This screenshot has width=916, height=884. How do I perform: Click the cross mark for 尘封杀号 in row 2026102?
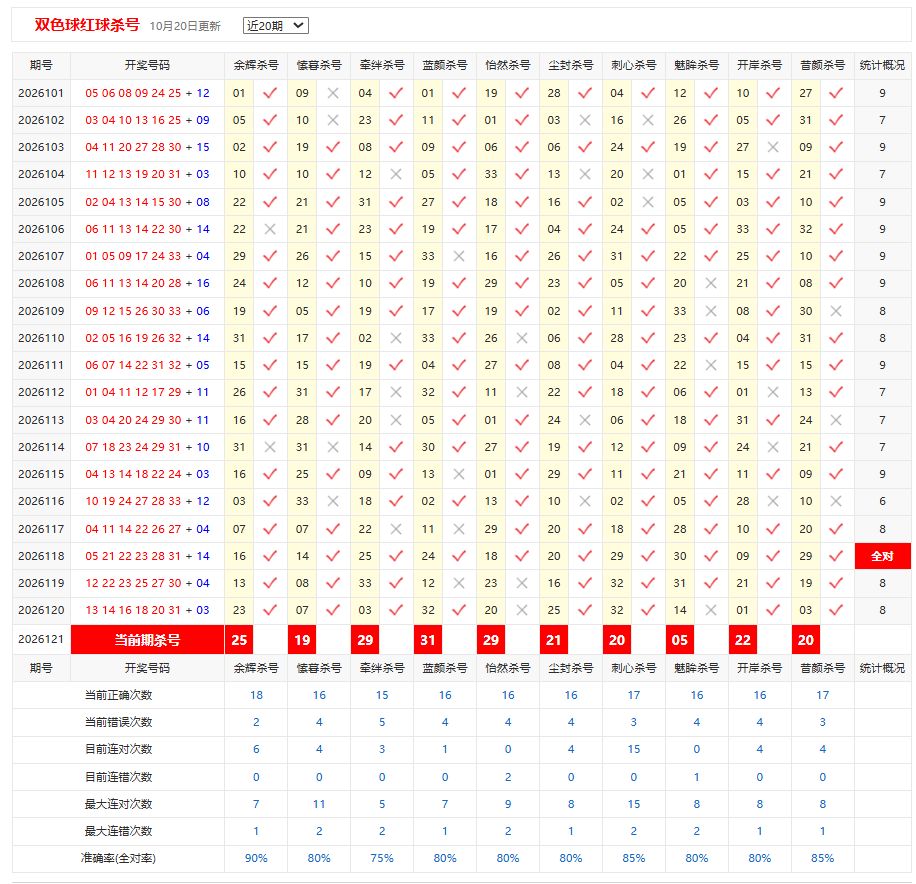pos(585,120)
